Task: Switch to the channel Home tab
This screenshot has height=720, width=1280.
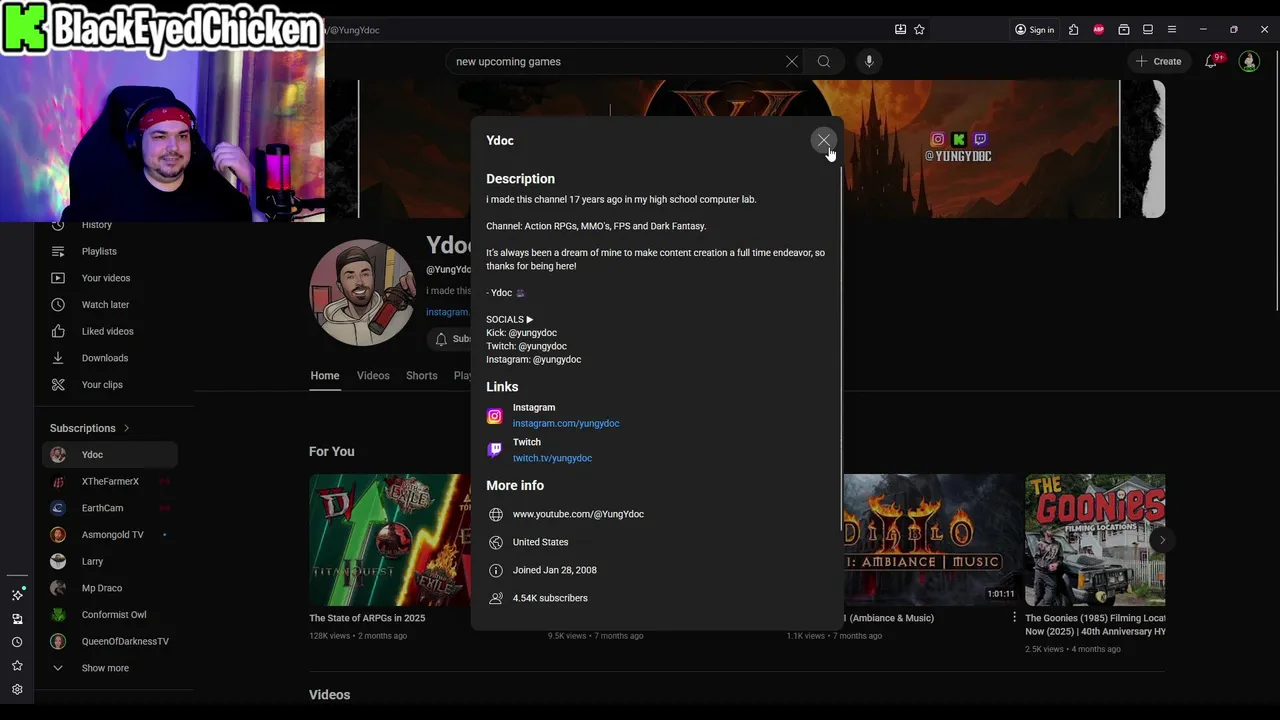Action: tap(325, 376)
